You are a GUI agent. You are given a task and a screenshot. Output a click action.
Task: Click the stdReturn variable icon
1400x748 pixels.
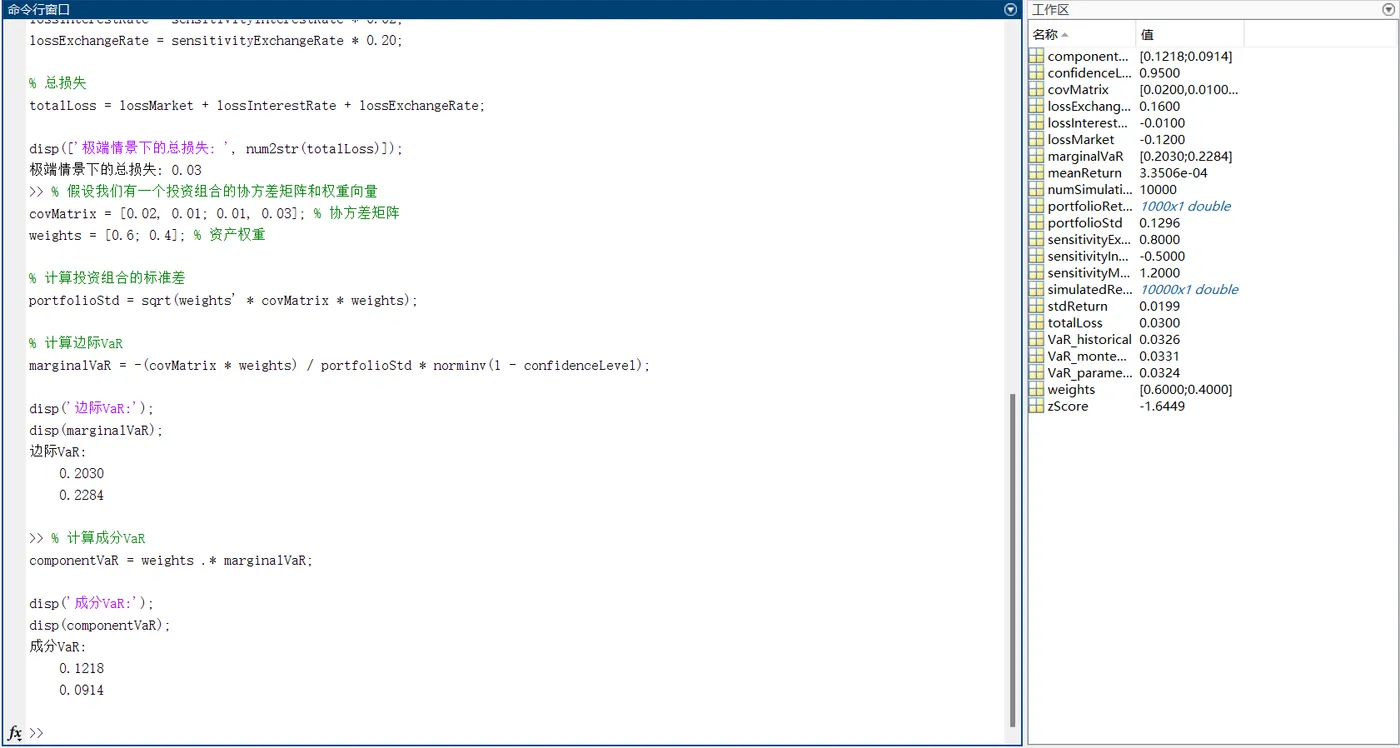coord(1037,307)
